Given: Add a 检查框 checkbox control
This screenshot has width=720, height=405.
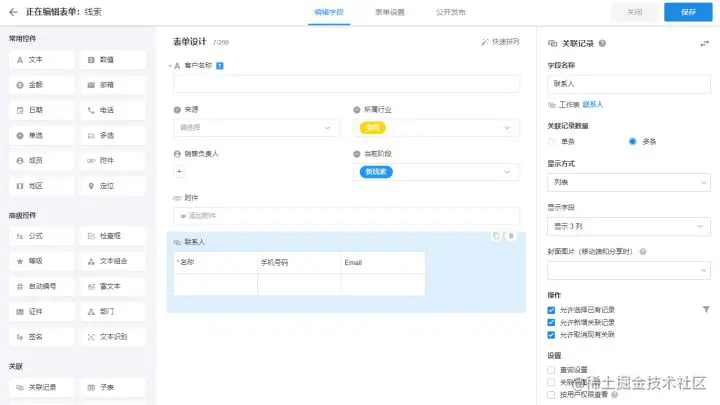Looking at the screenshot, I should 112,236.
